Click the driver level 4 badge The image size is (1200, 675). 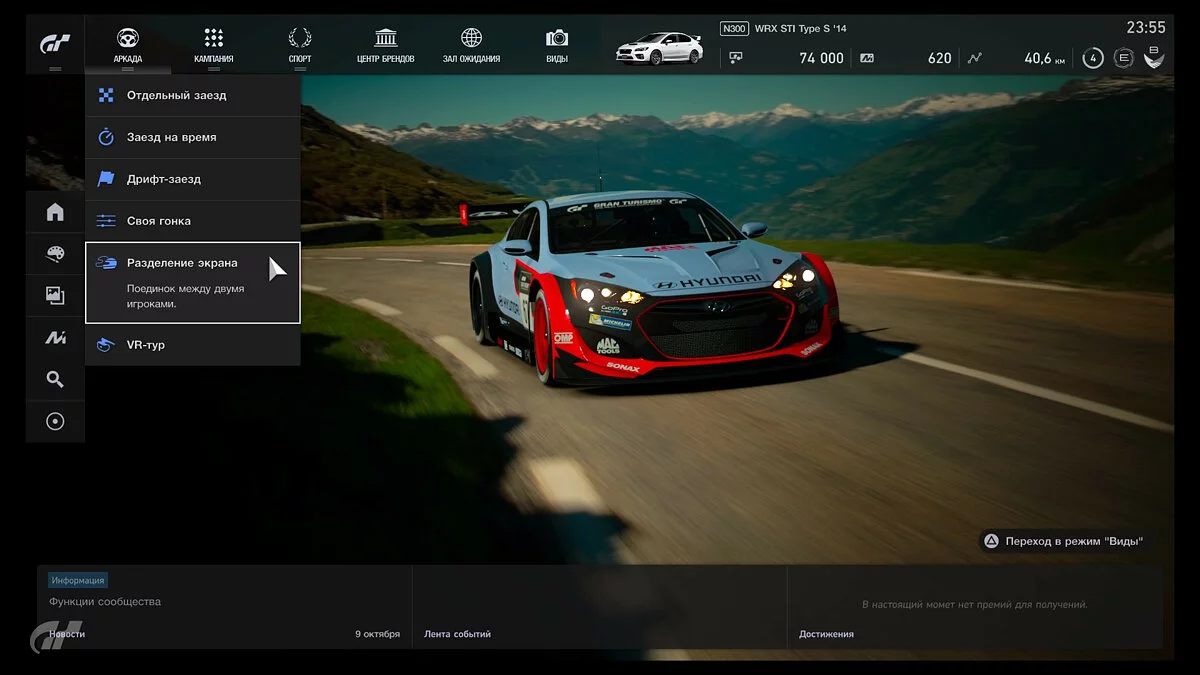point(1093,58)
